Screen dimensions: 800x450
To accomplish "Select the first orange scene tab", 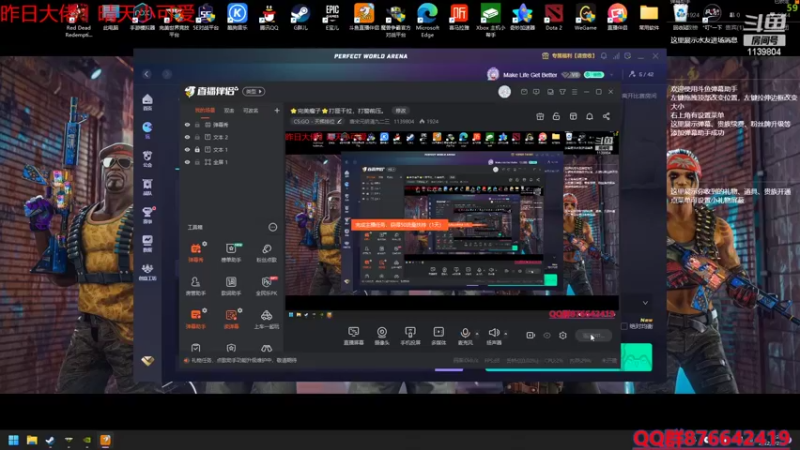I will (x=205, y=110).
